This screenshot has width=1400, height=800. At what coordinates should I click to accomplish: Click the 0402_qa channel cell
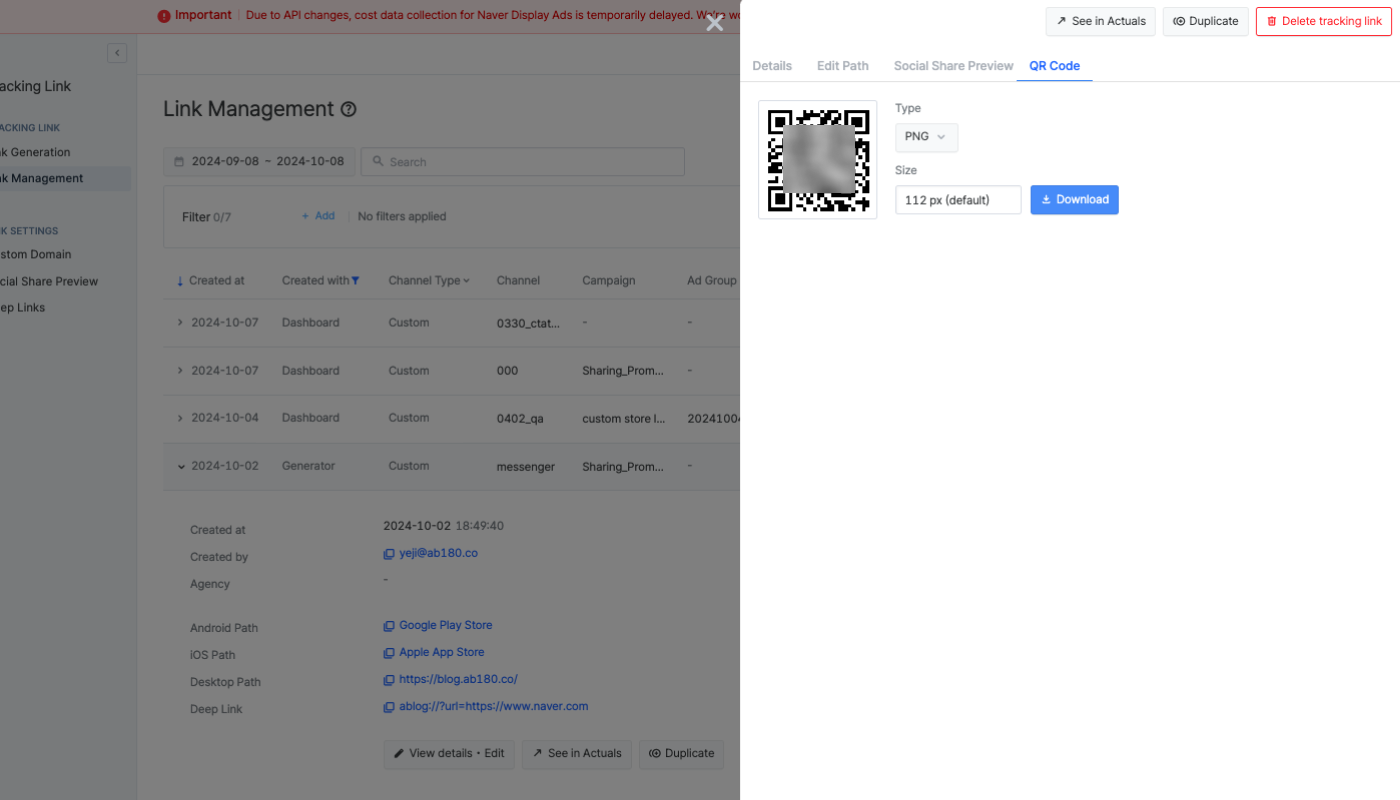pos(520,419)
